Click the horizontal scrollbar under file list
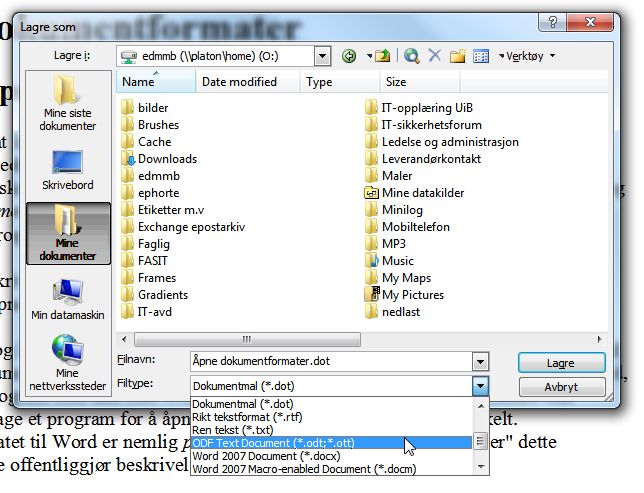Viewport: 644px width, 493px height. [x=247, y=339]
